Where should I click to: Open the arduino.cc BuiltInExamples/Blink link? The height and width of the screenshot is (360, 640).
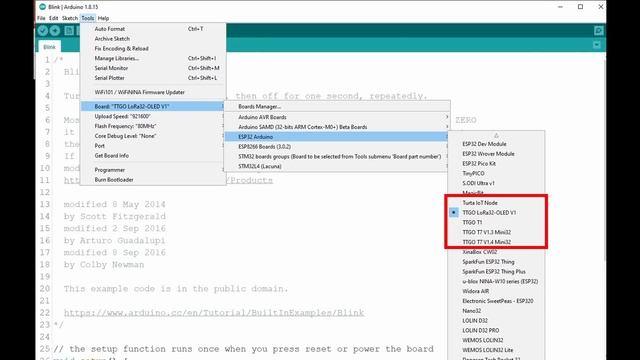pyautogui.click(x=214, y=313)
